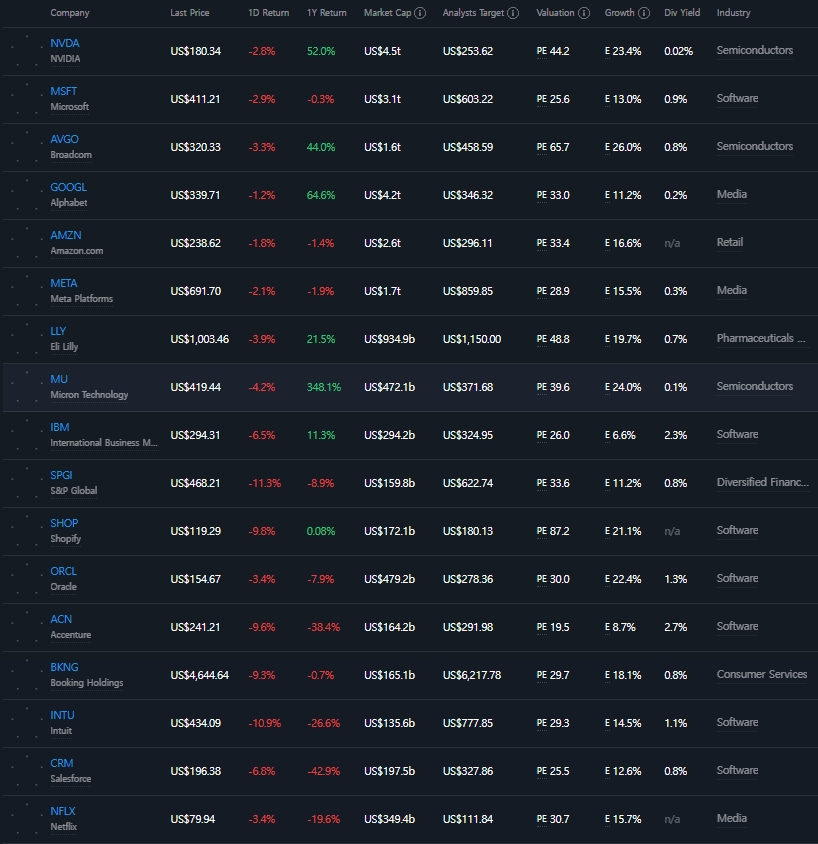Go to the CRM ticker page
The width and height of the screenshot is (818, 844).
[61, 763]
